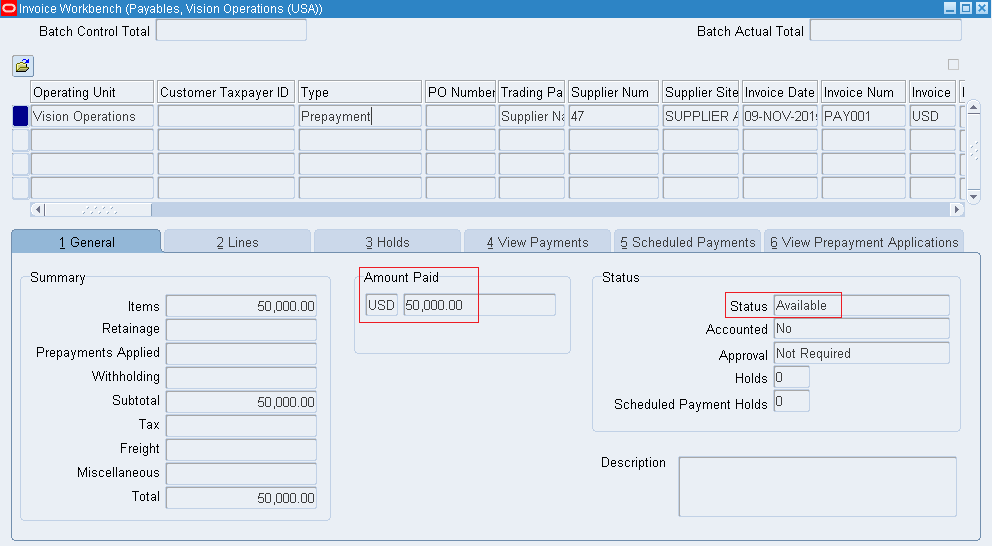This screenshot has width=992, height=546.
Task: Open the Type field showing Prepayment
Action: click(360, 116)
